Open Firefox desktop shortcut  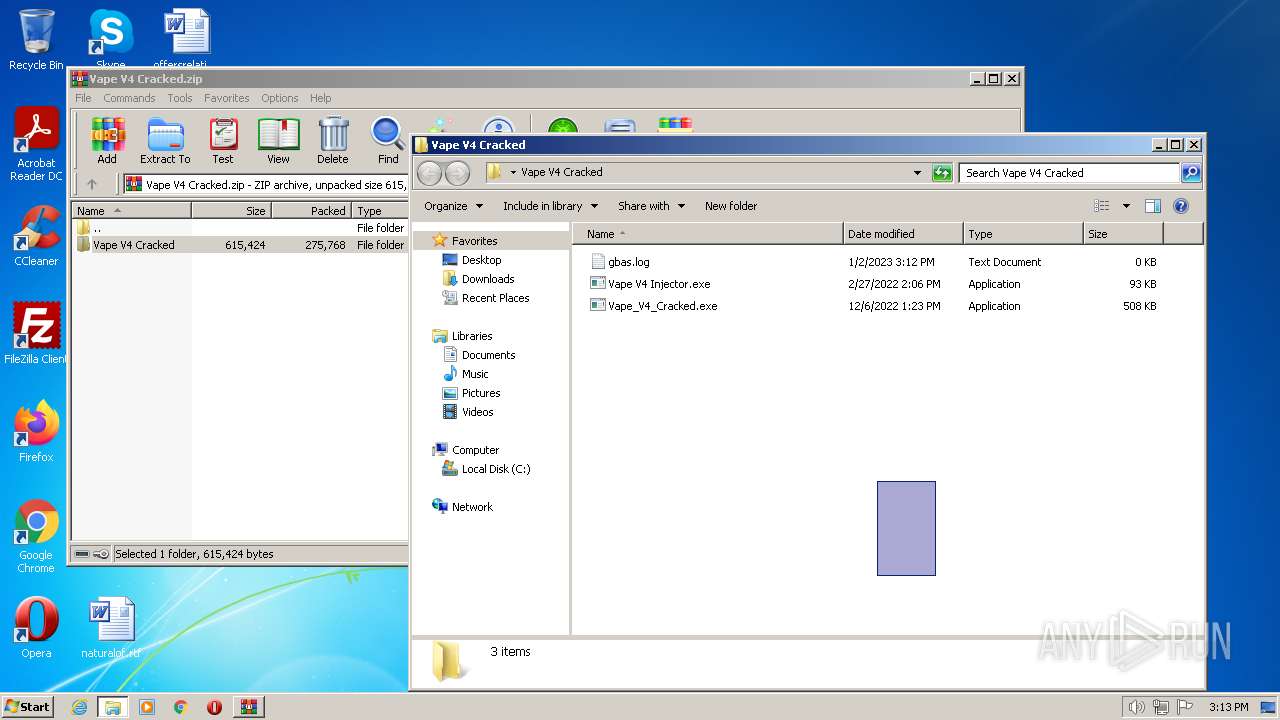36,431
